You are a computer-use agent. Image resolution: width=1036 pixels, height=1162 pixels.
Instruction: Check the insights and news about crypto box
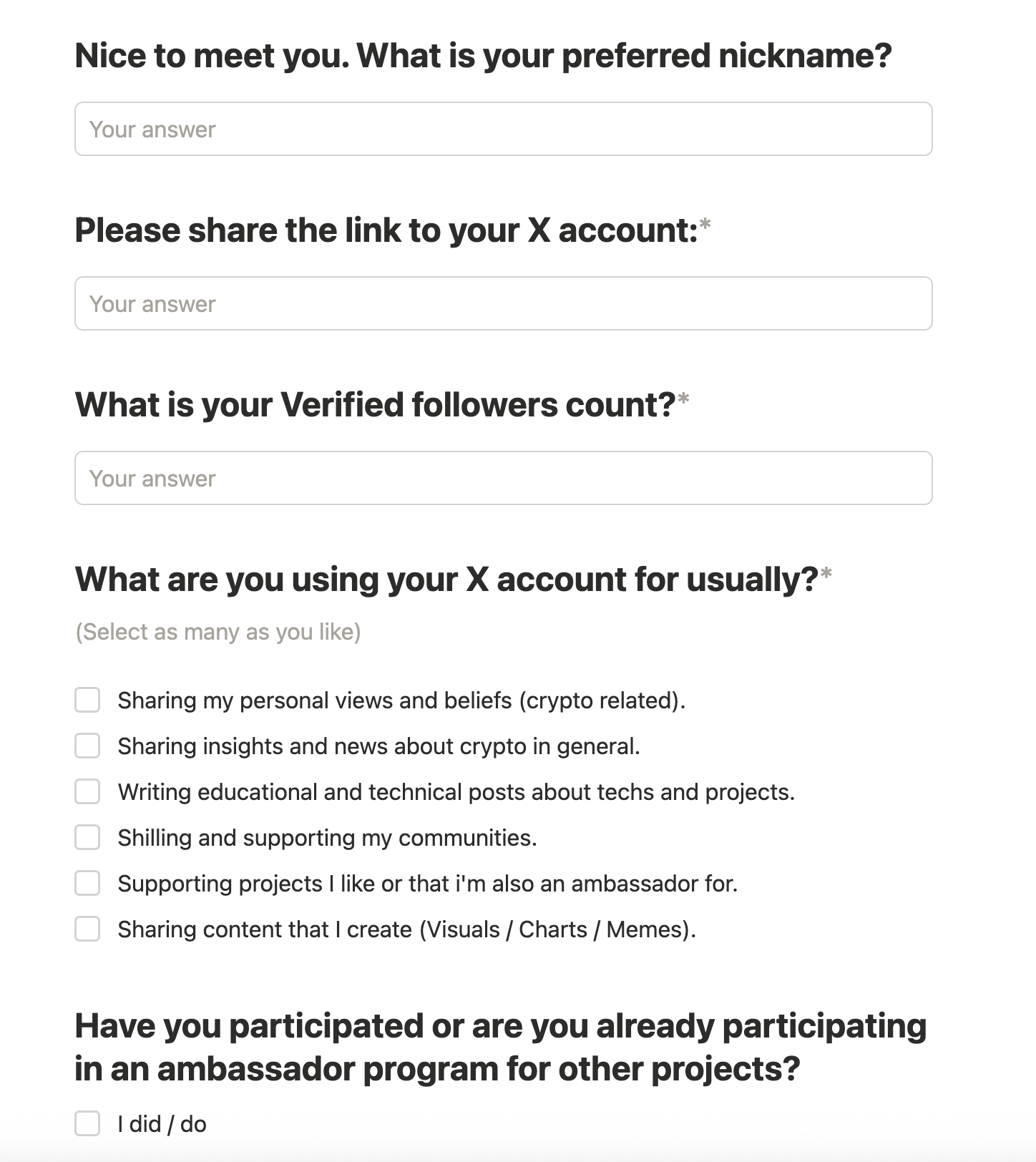[87, 746]
